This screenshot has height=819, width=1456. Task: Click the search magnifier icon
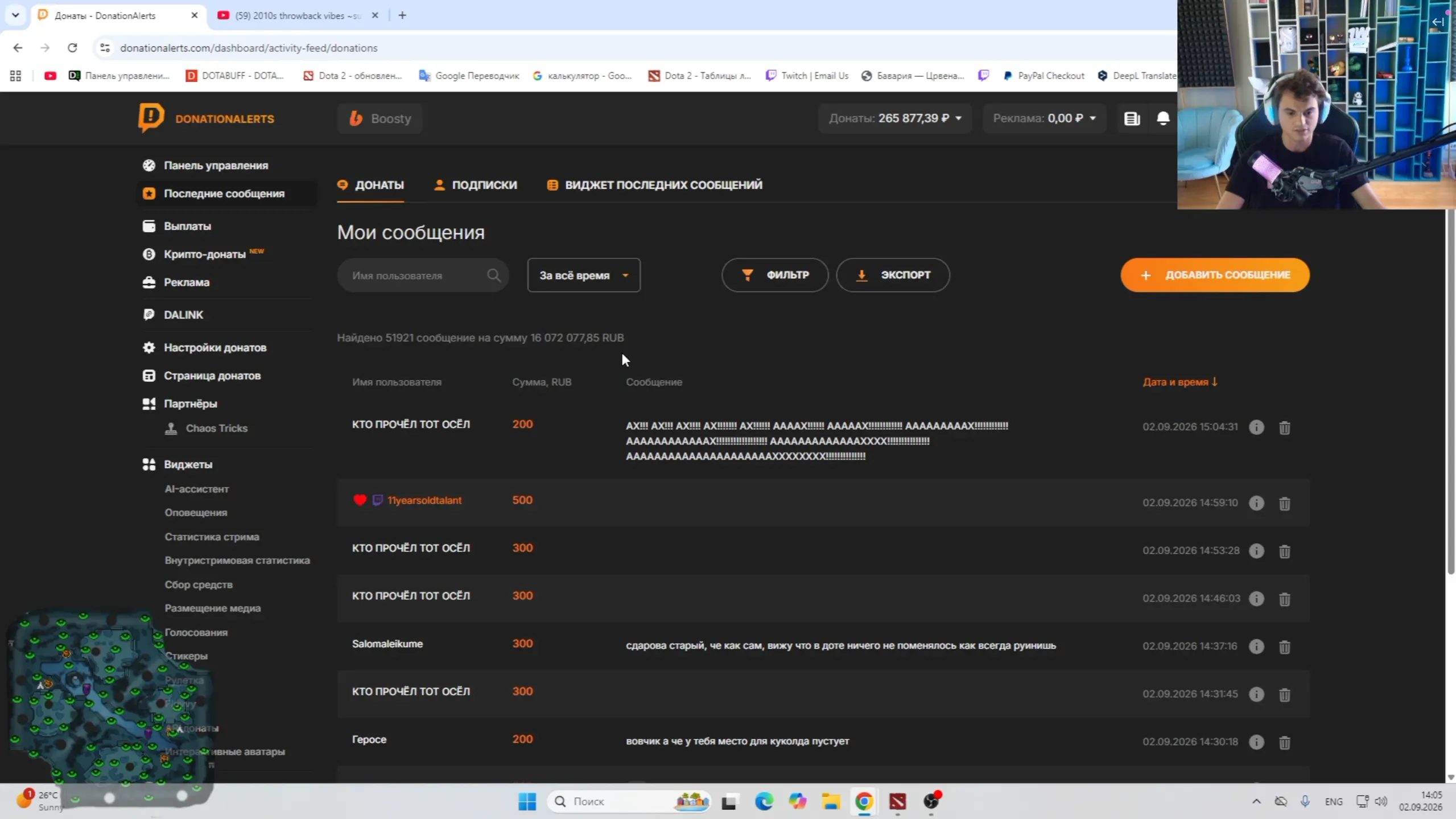(x=493, y=275)
